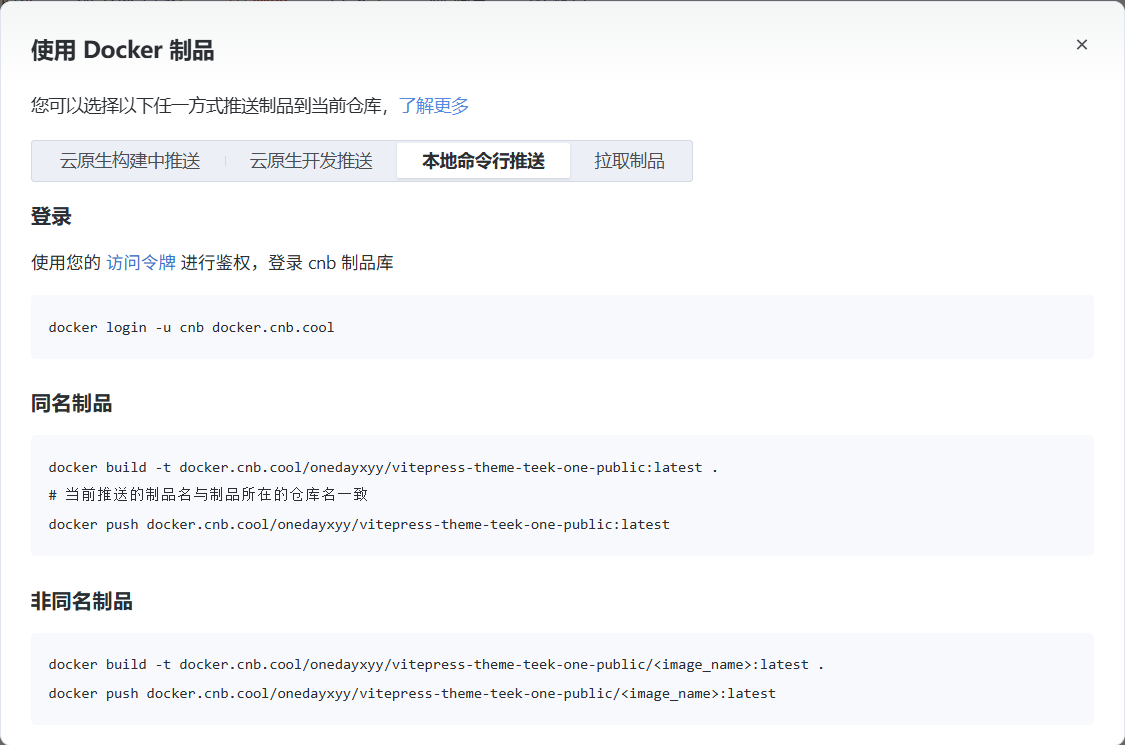The height and width of the screenshot is (745, 1125).
Task: Click the docker push command with <image_name>
Action: click(413, 693)
